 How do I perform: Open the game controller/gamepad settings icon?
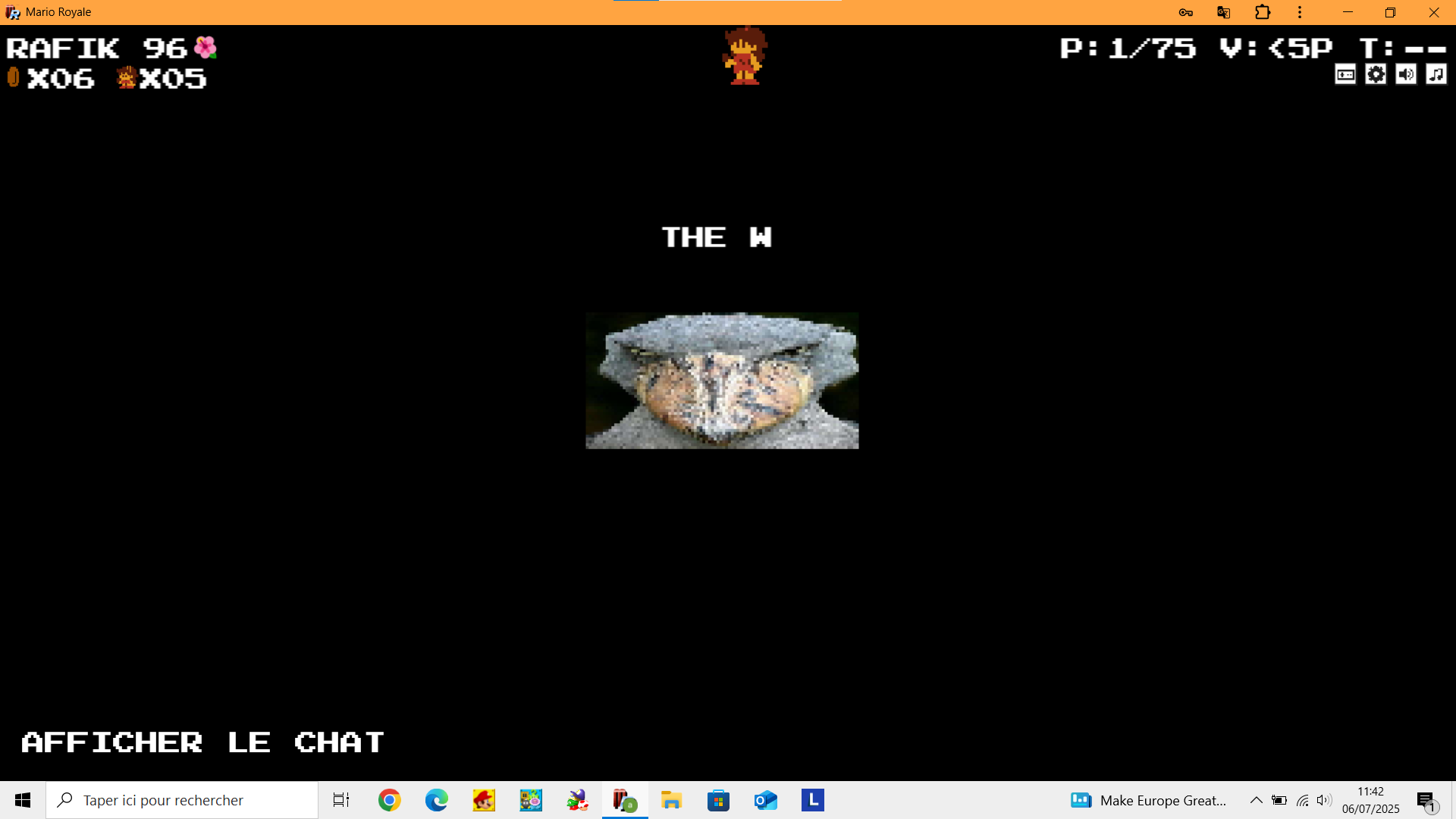tap(1345, 74)
